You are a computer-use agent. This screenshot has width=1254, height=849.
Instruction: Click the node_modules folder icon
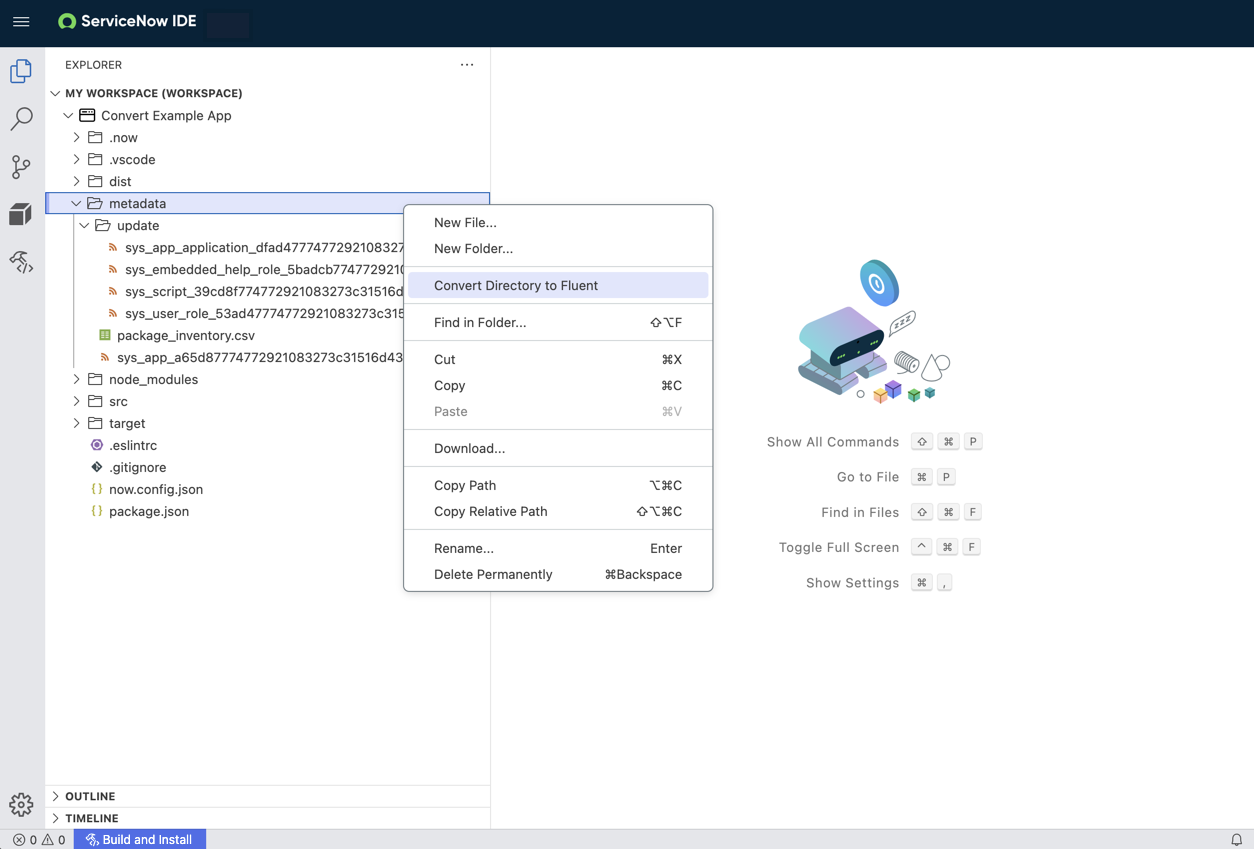click(x=95, y=379)
